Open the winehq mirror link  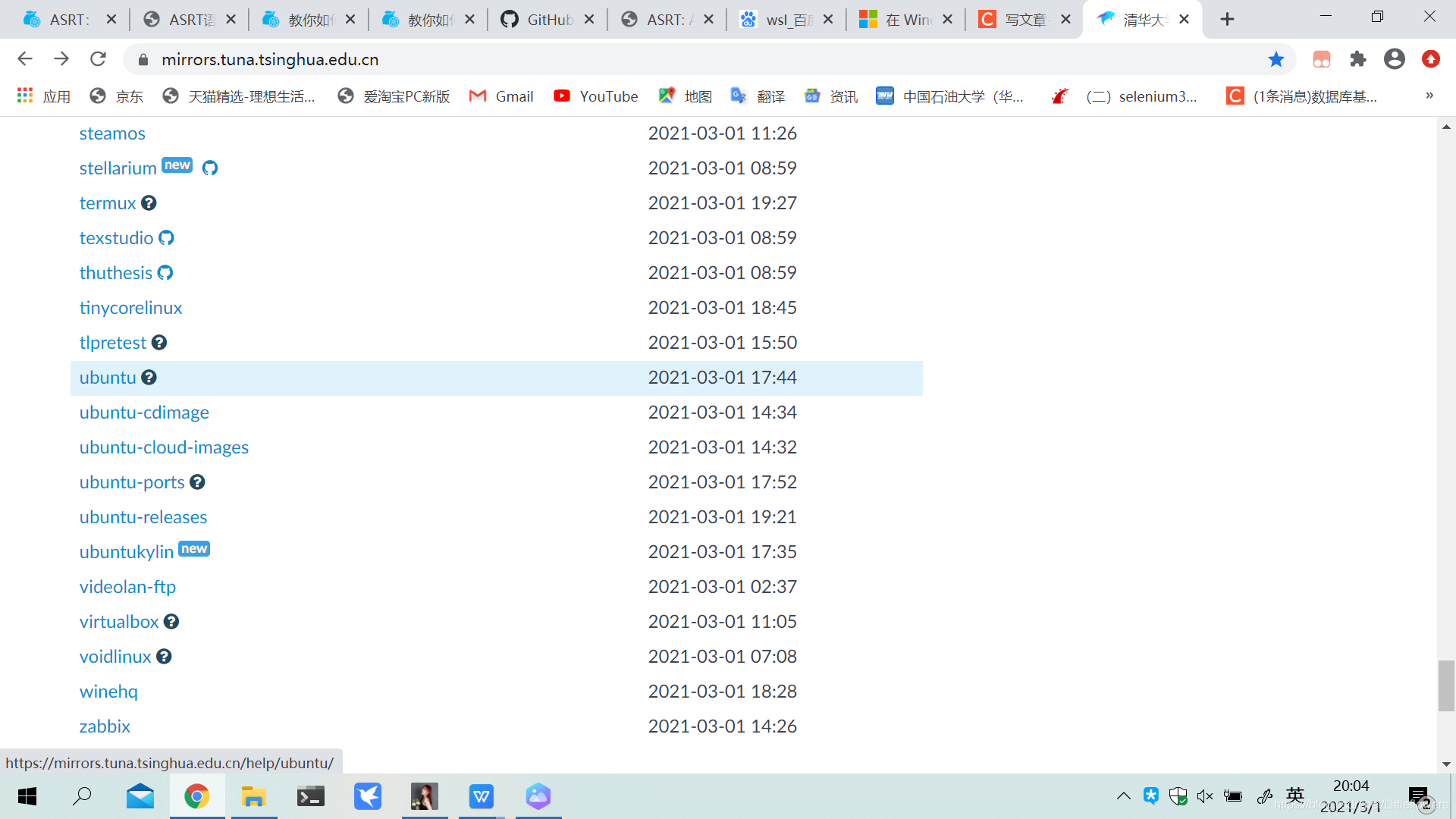point(108,692)
